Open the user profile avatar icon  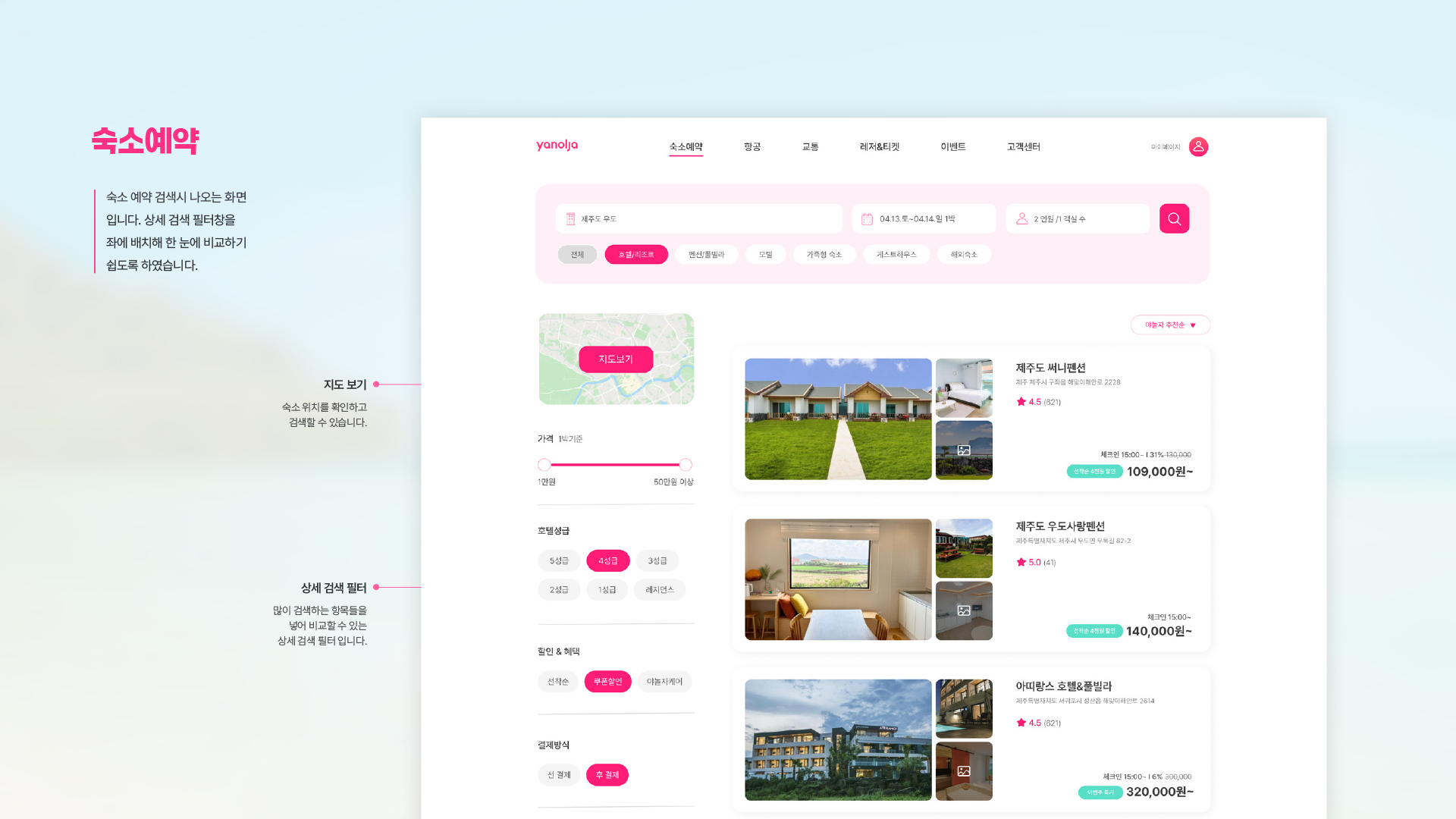click(1198, 146)
